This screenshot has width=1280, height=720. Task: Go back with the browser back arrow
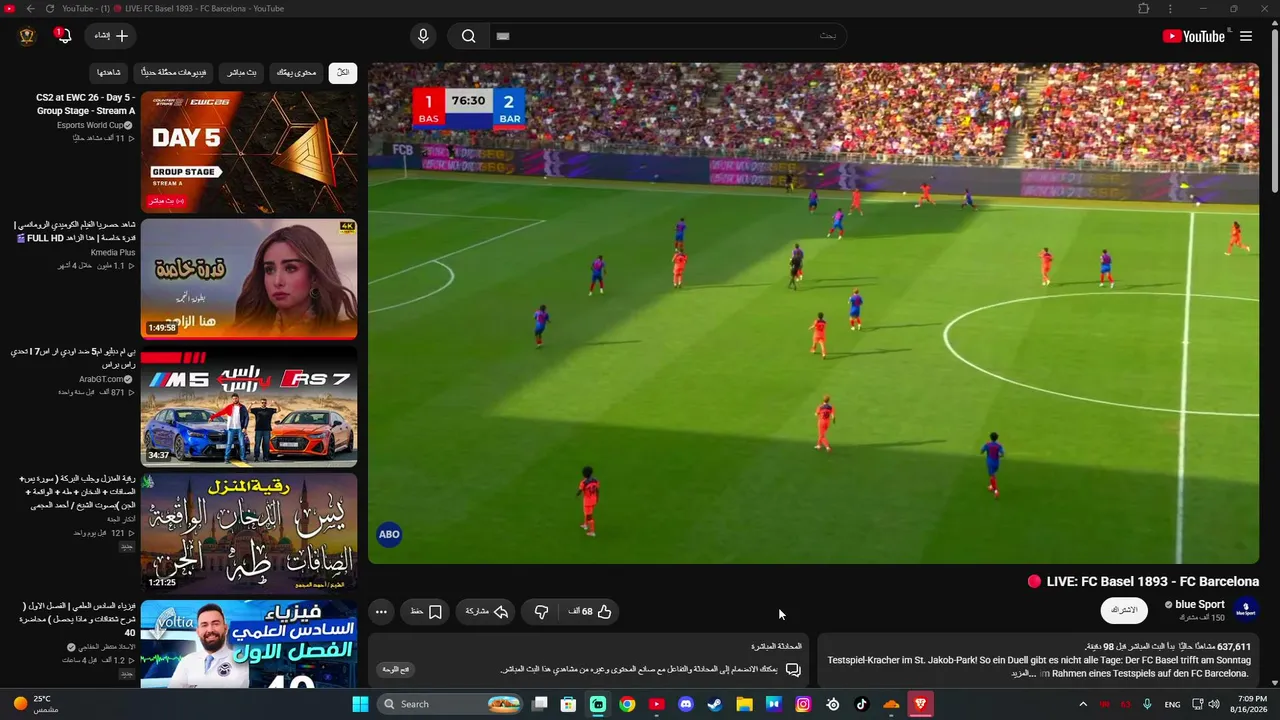coord(30,9)
